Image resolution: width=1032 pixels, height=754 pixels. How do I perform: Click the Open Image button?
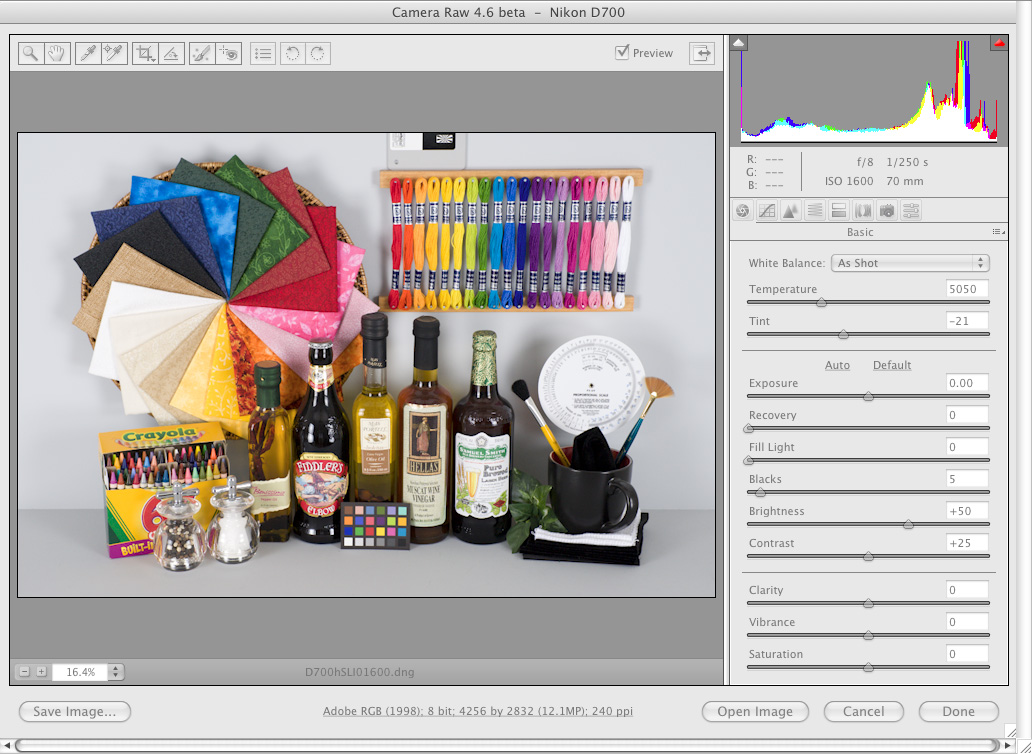point(755,712)
